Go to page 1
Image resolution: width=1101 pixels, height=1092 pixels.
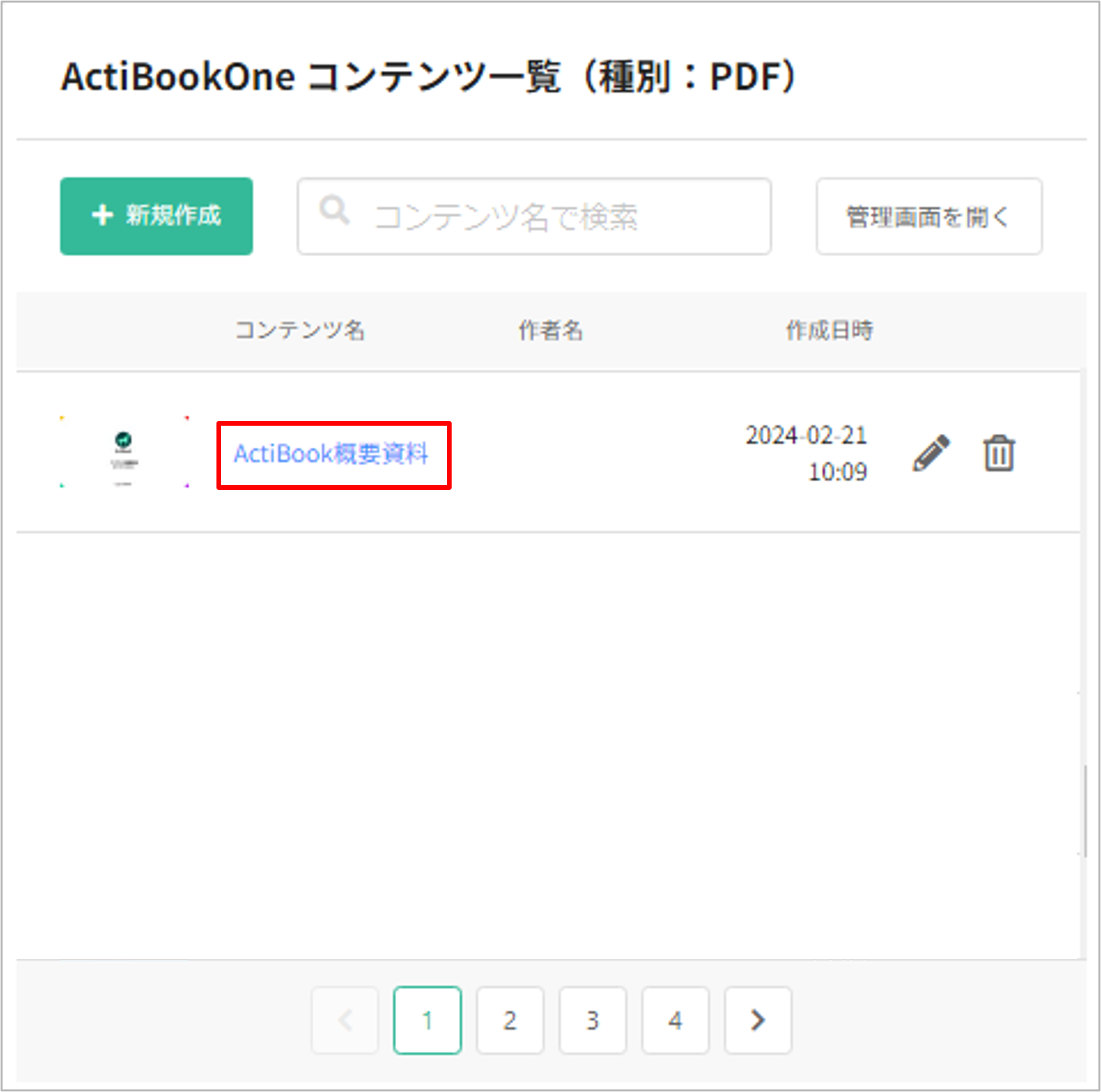tap(428, 1020)
